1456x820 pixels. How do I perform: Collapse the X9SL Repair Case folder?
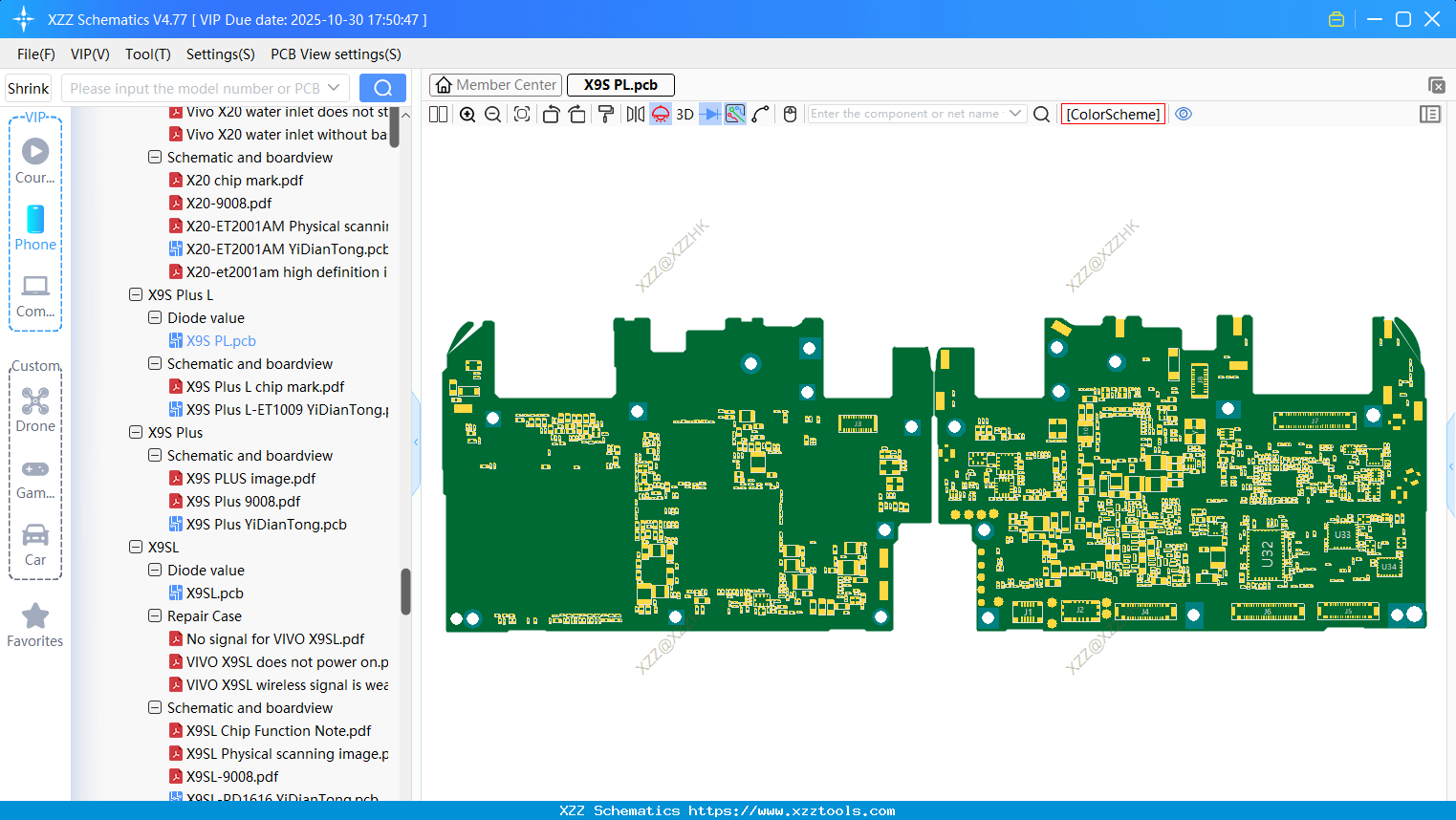click(155, 616)
